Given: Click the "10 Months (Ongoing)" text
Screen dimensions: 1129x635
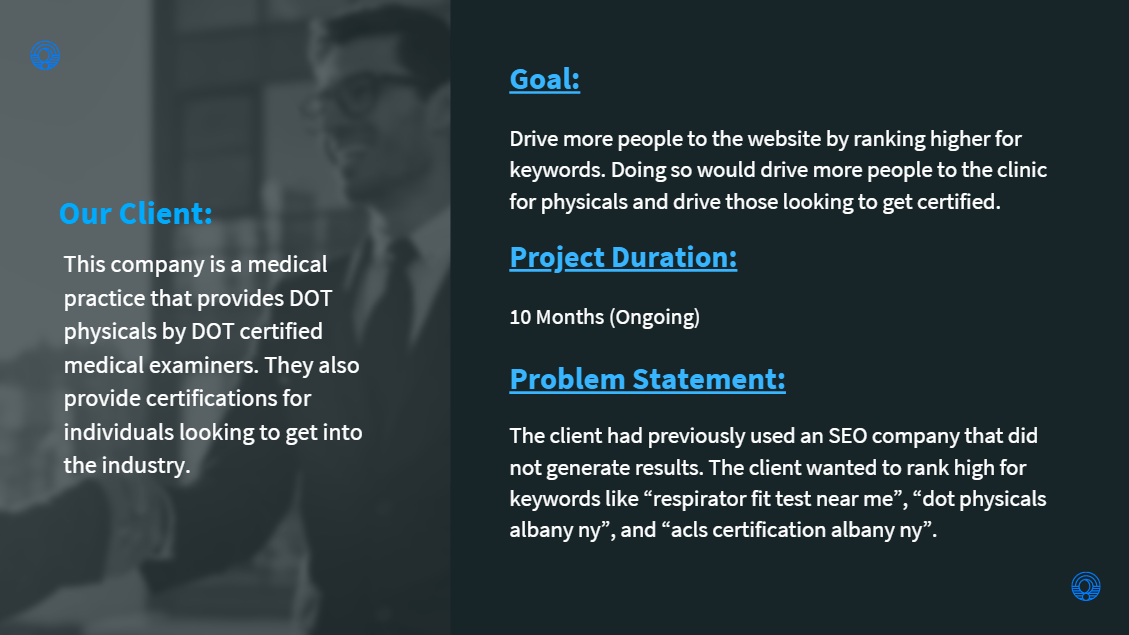Looking at the screenshot, I should (604, 317).
